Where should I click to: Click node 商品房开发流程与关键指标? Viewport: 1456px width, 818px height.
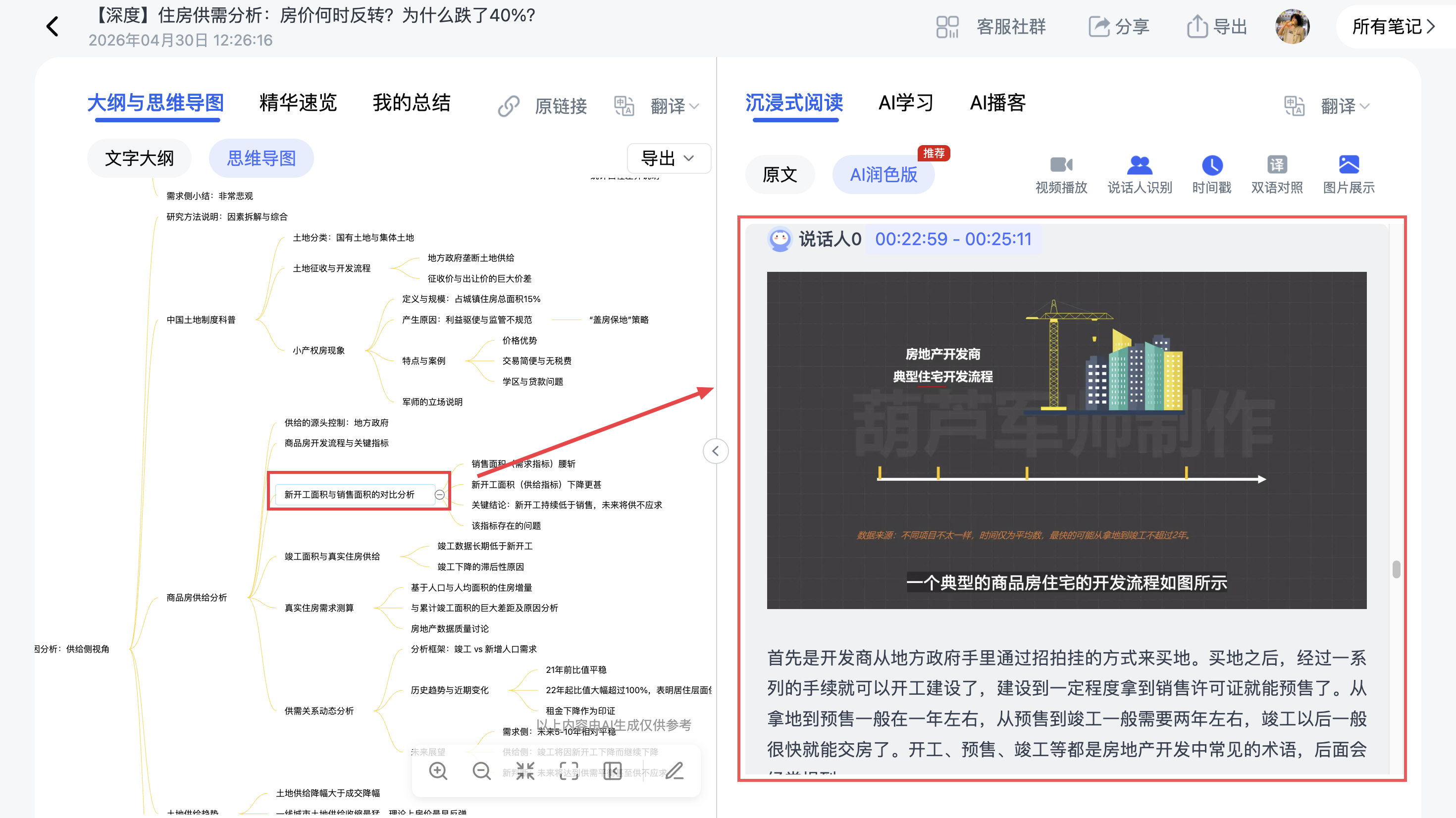(x=337, y=443)
